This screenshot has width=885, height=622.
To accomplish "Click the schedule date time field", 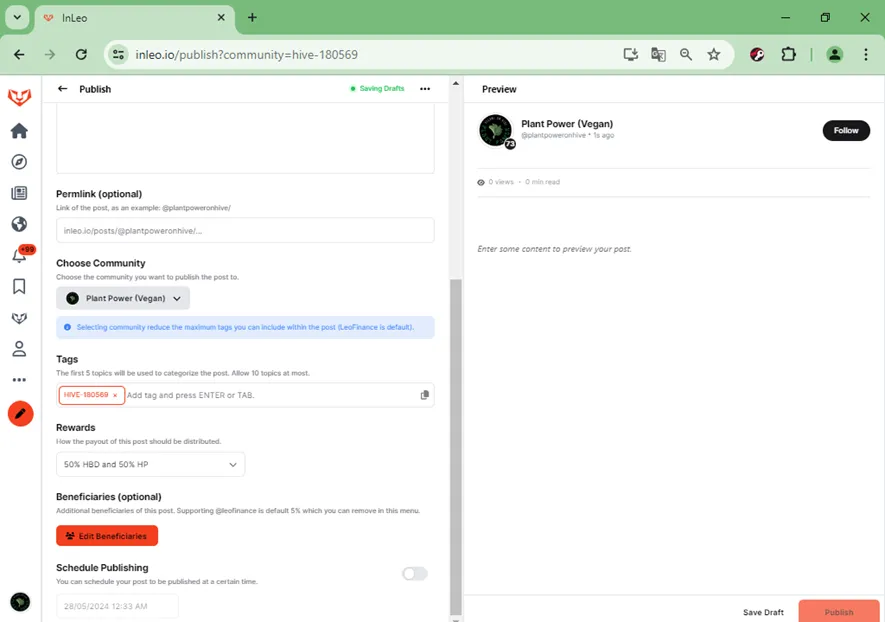I will (117, 606).
